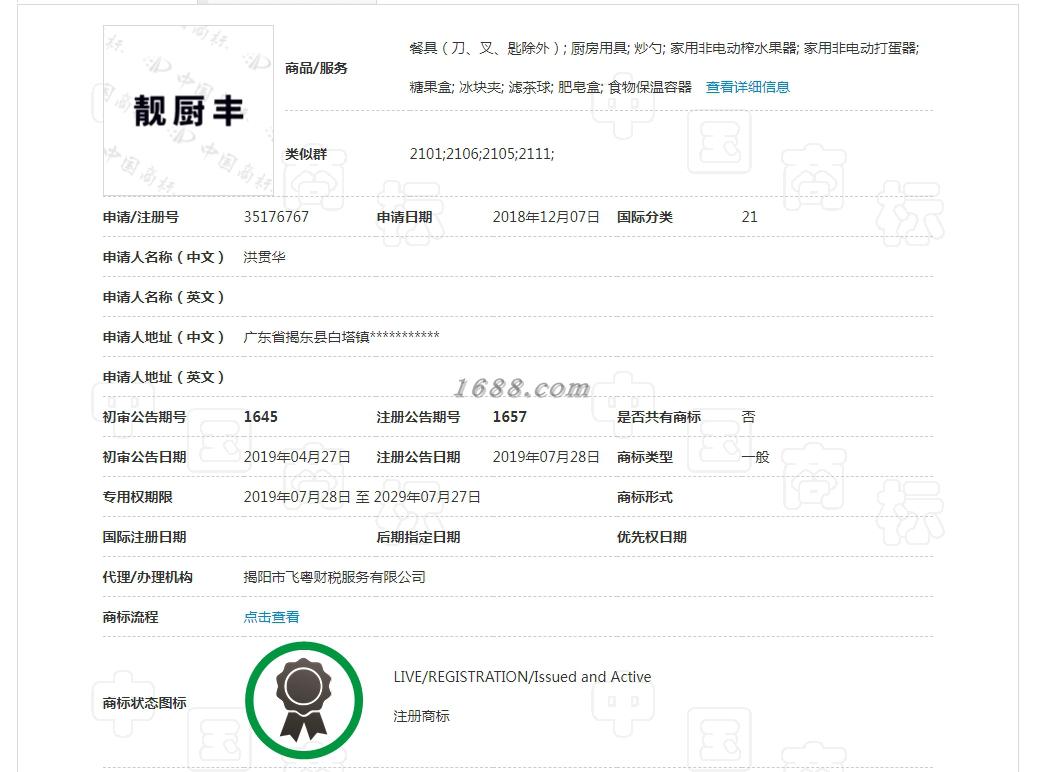Viewport: 1042px width, 772px height.
Task: Click the goods list starting with 餐具
Action: pos(664,48)
